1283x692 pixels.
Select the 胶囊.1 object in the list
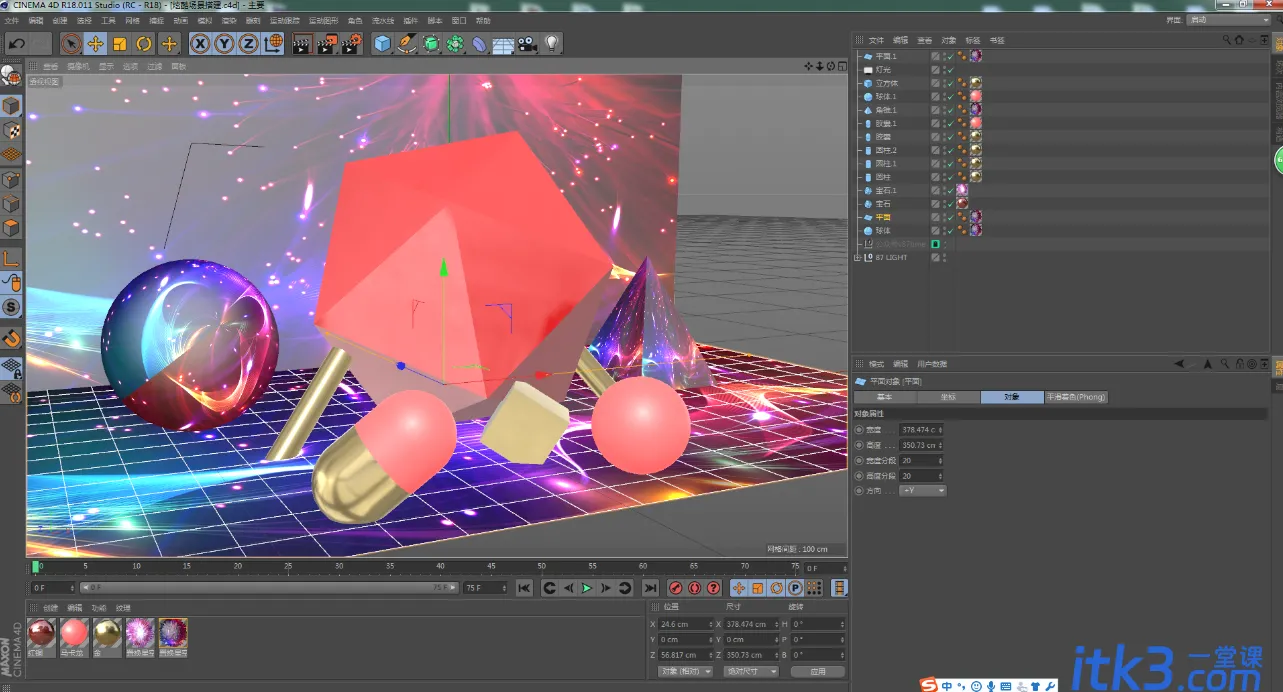click(886, 123)
